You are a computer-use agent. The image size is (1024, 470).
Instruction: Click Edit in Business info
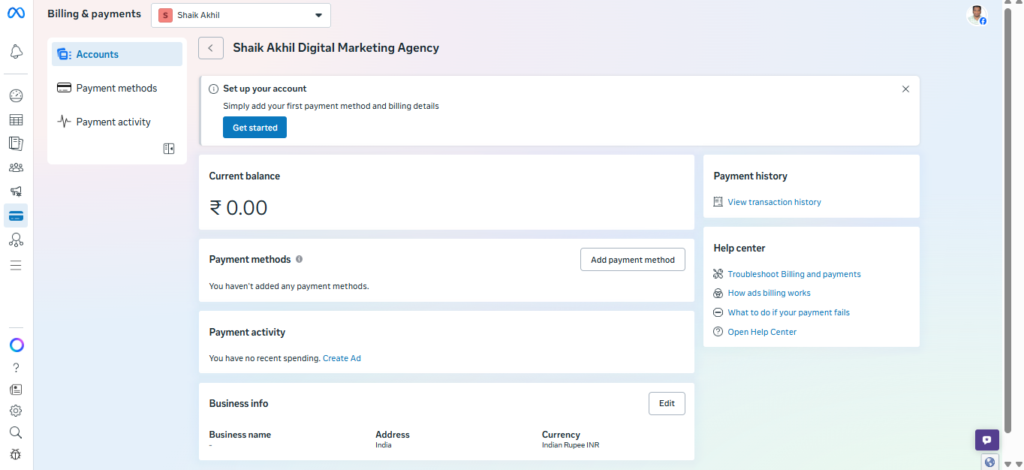point(667,403)
